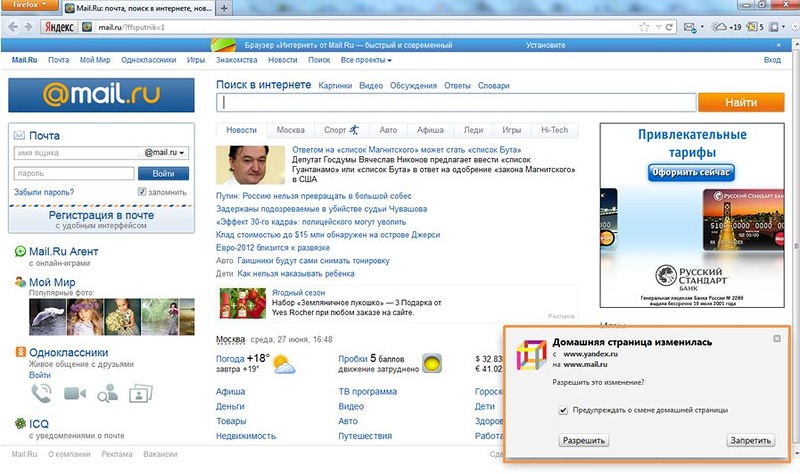Click the Пробки traffic link
Screen dimensions: 800x474
353,359
